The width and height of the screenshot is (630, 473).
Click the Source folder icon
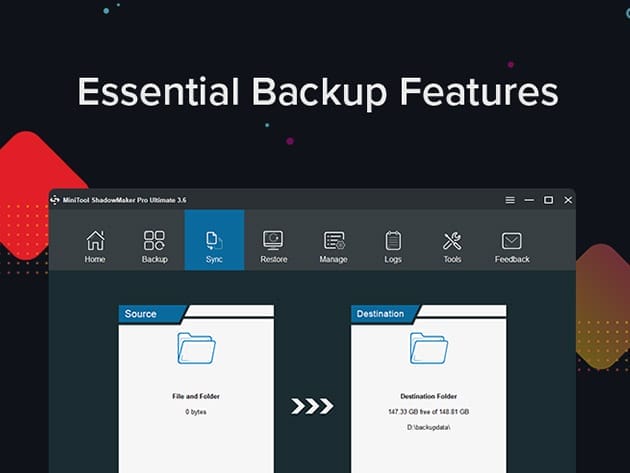click(x=196, y=349)
